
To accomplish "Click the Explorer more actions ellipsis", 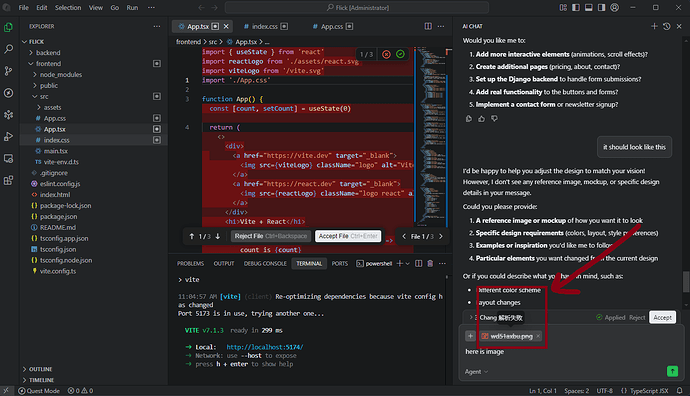I will (157, 26).
